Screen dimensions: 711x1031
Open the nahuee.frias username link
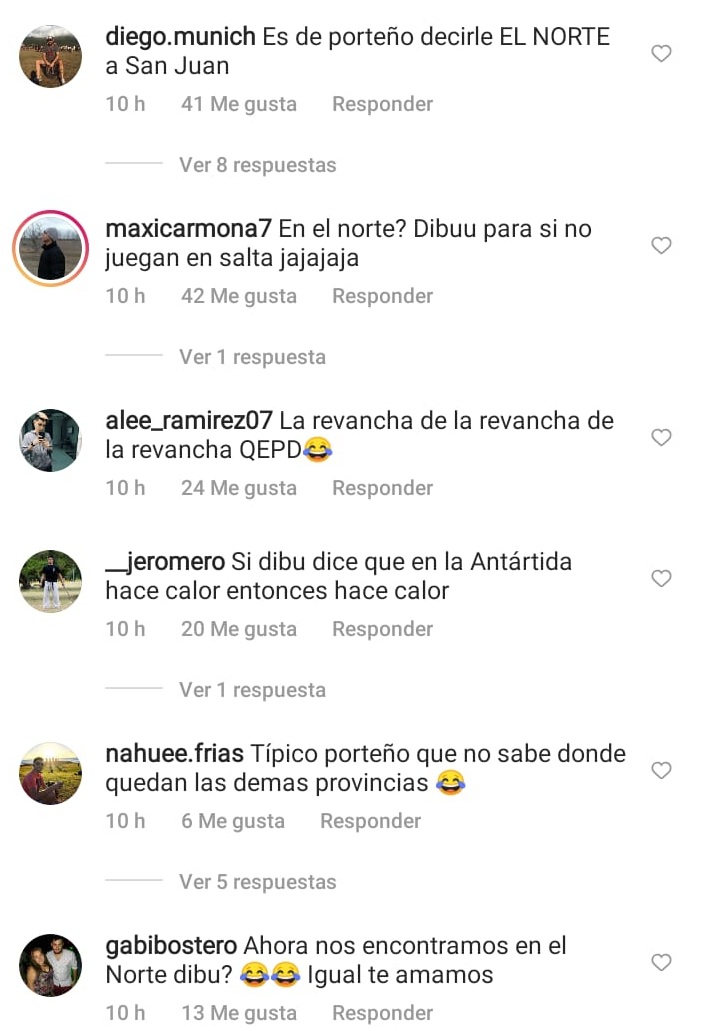pyautogui.click(x=174, y=754)
